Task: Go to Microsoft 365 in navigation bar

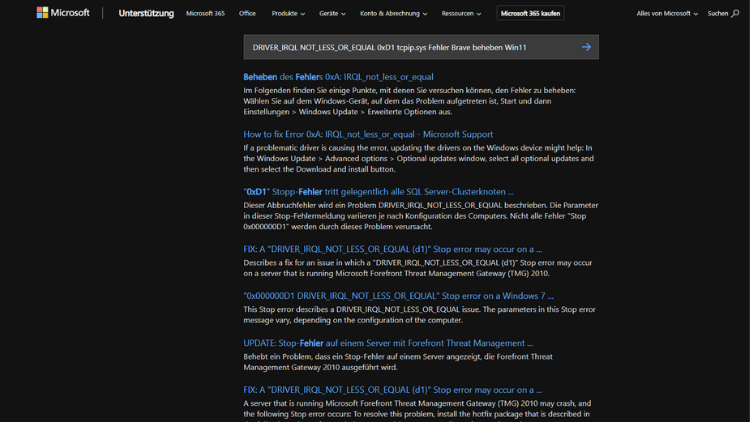Action: (x=205, y=14)
